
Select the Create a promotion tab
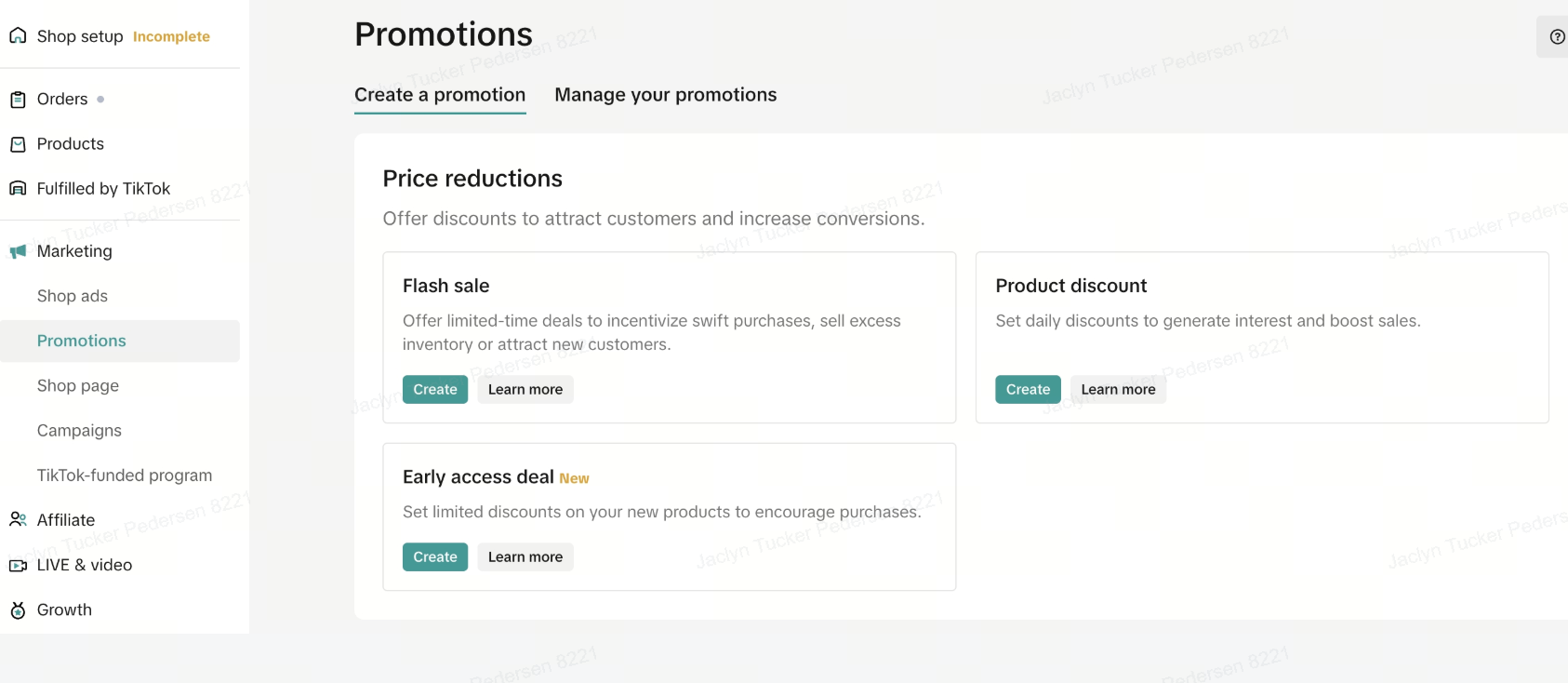(440, 95)
